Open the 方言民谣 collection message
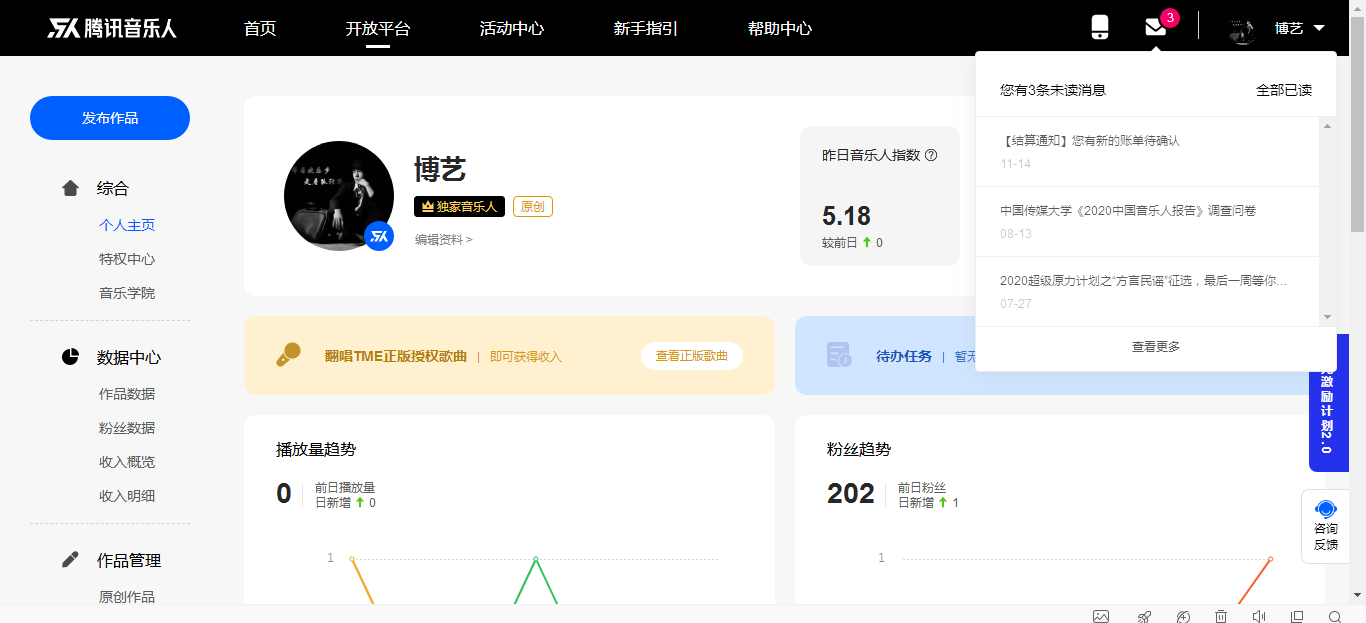This screenshot has width=1366, height=623. pyautogui.click(x=1147, y=292)
